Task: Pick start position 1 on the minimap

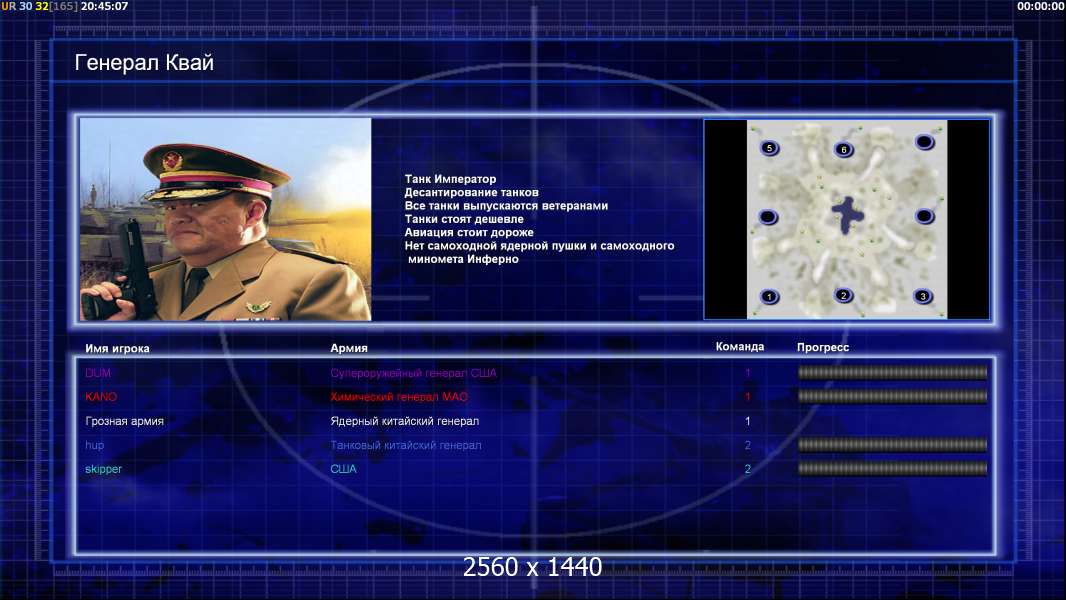Action: pyautogui.click(x=769, y=296)
